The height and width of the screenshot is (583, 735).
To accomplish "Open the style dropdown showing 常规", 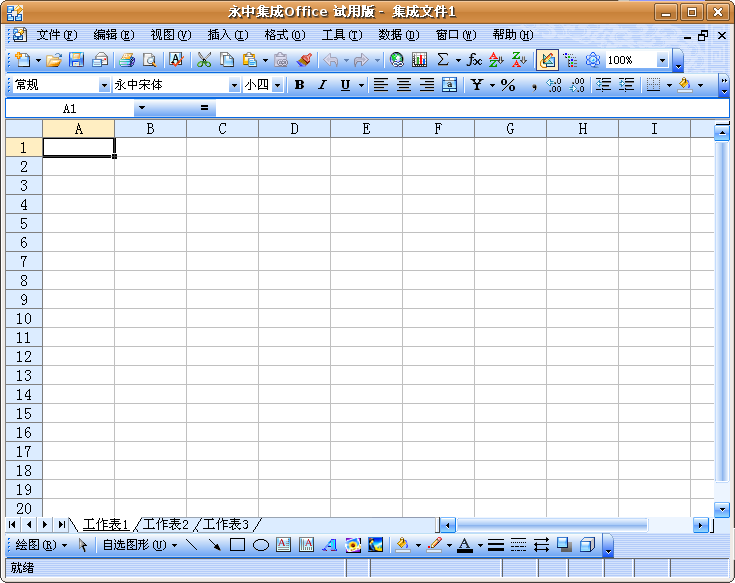I will point(104,85).
